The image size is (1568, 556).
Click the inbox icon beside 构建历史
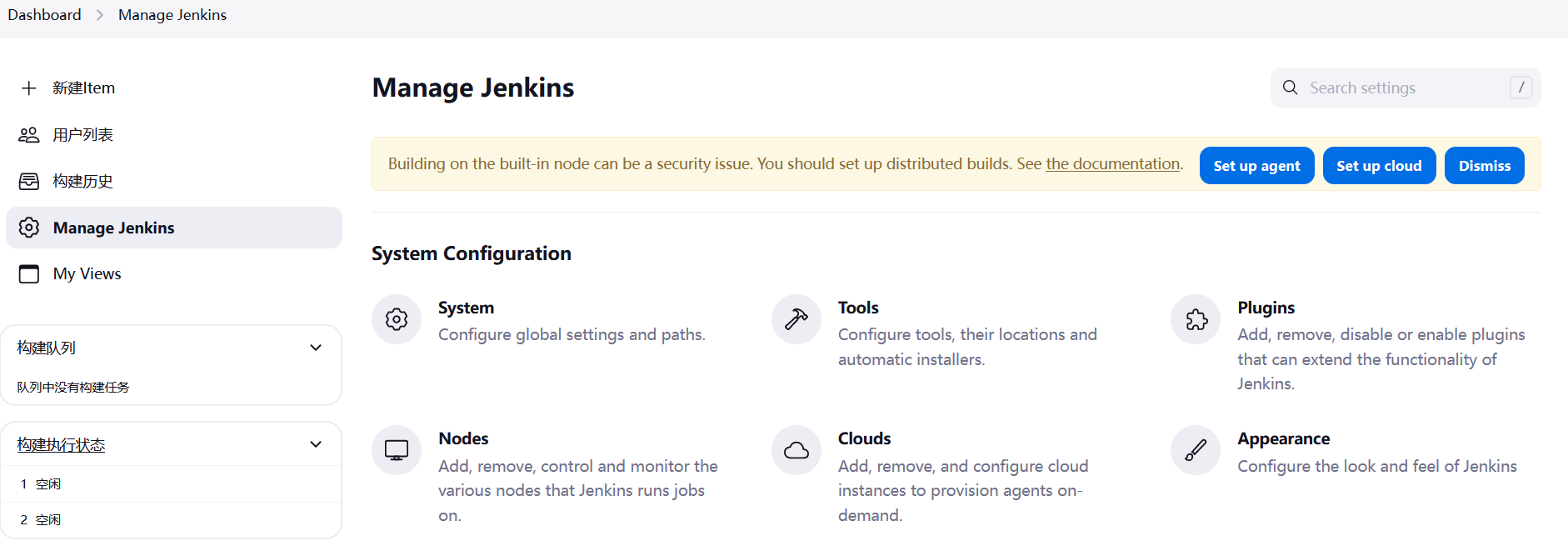tap(29, 182)
